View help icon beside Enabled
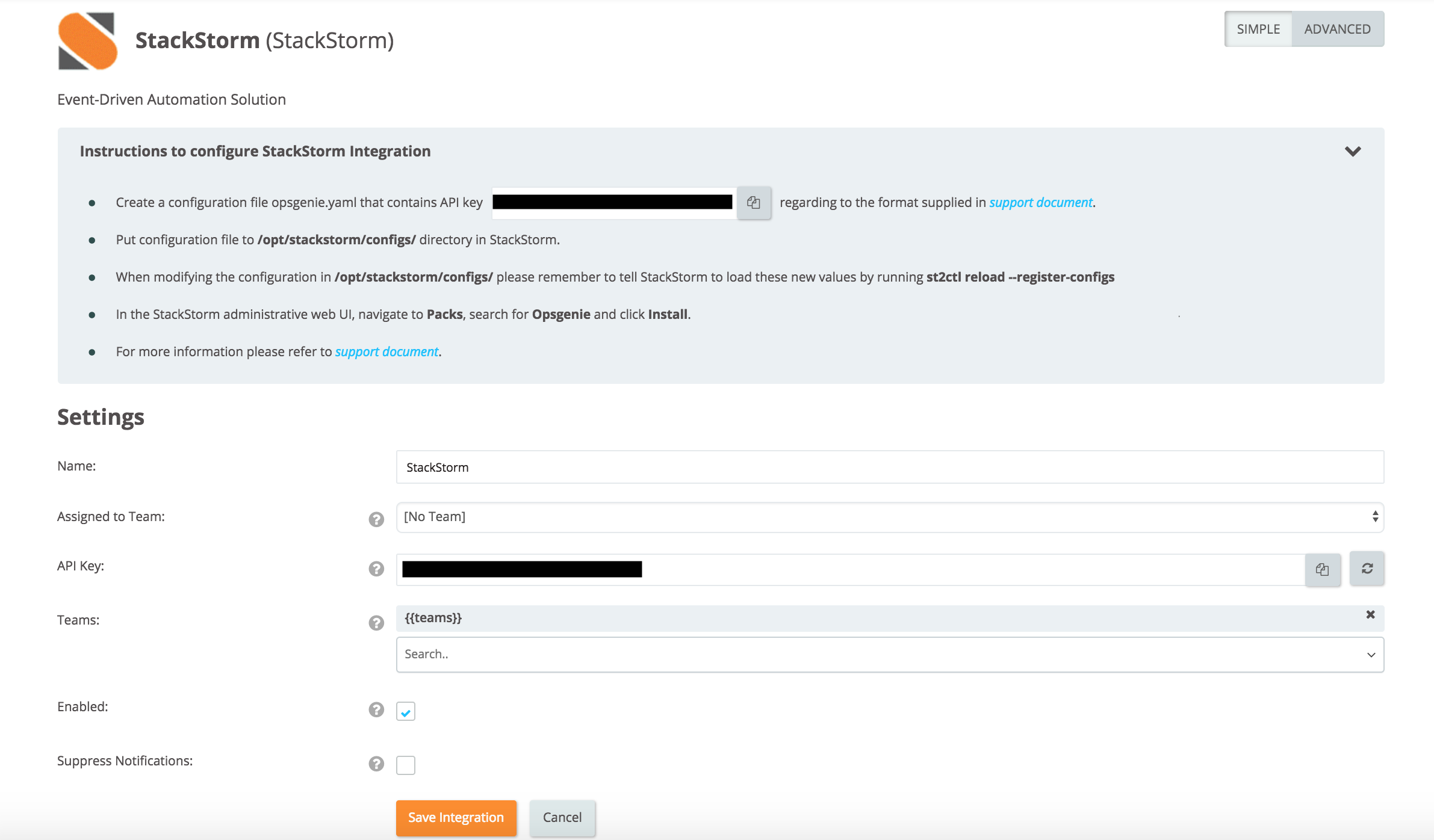This screenshot has height=840, width=1434. (376, 709)
